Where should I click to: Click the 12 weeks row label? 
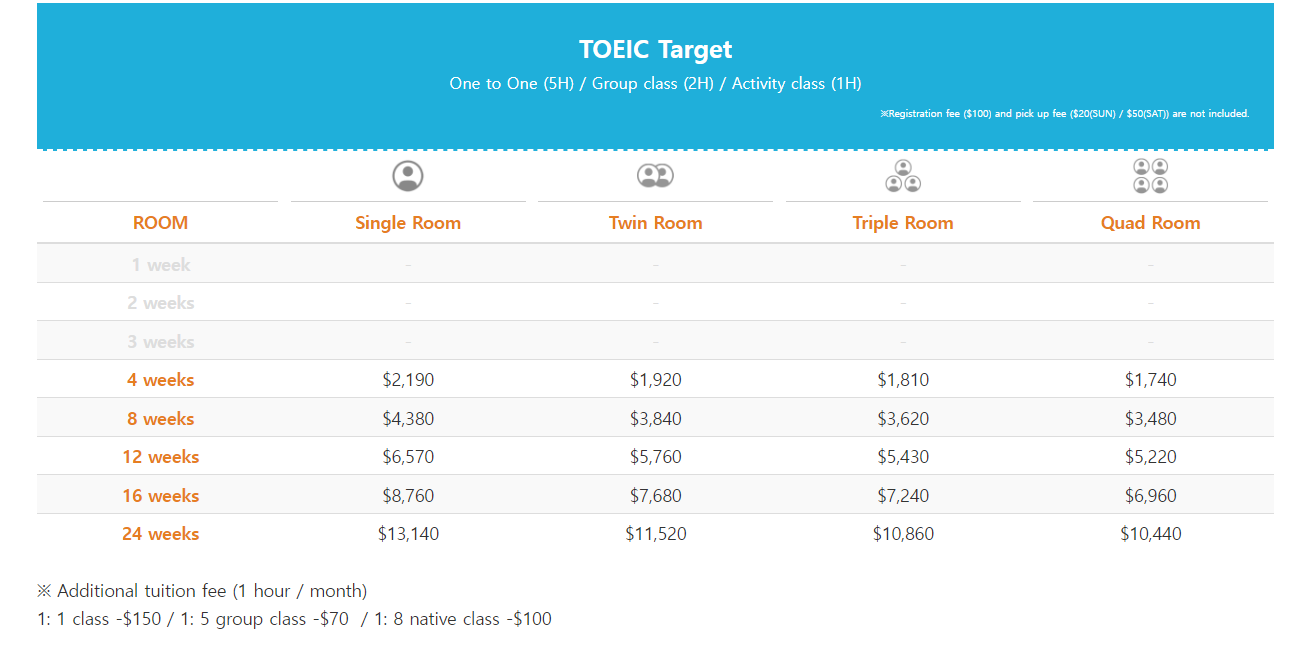coord(160,457)
